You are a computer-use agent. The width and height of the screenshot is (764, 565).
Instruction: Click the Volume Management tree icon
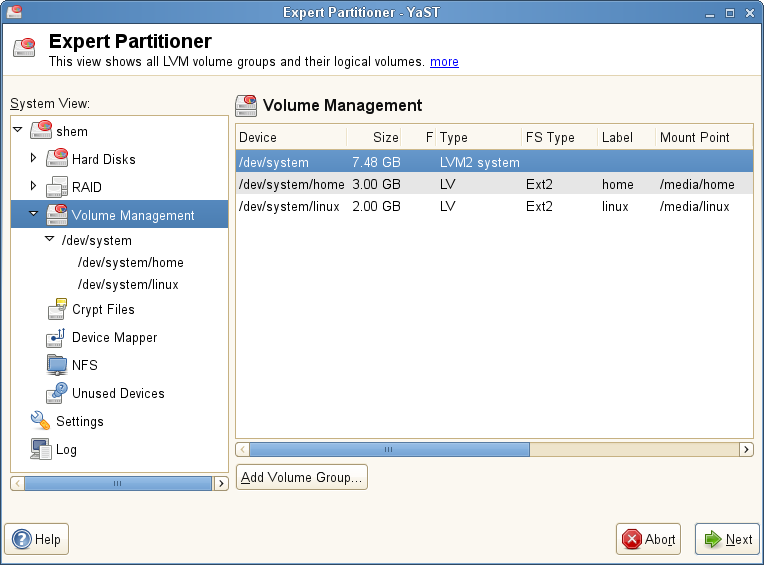pos(57,215)
